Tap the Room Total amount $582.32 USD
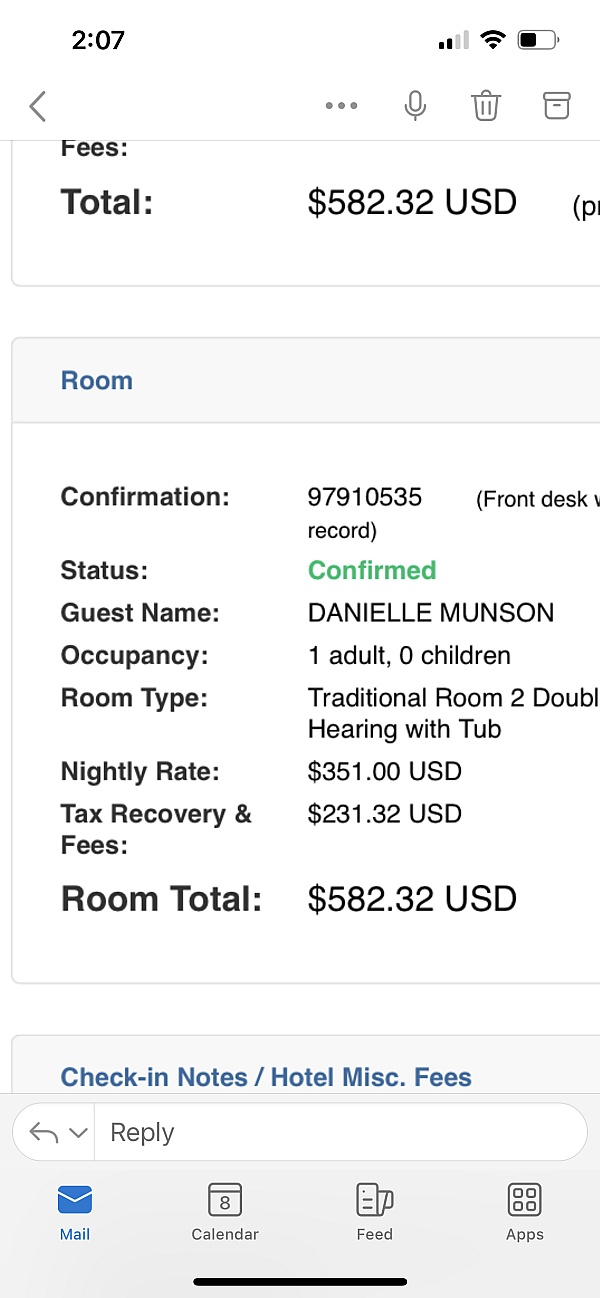 click(412, 899)
